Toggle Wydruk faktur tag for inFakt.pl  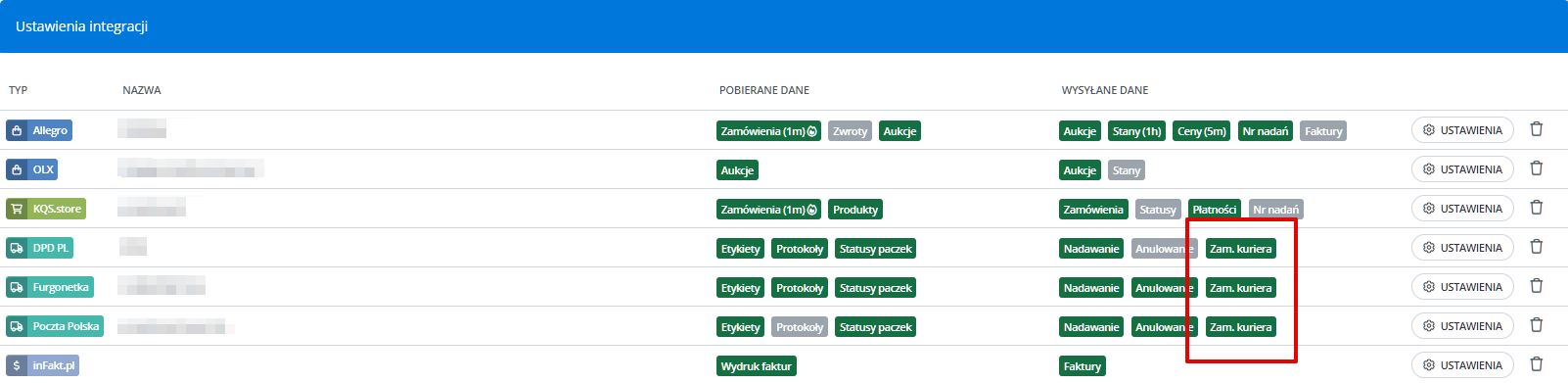[756, 366]
